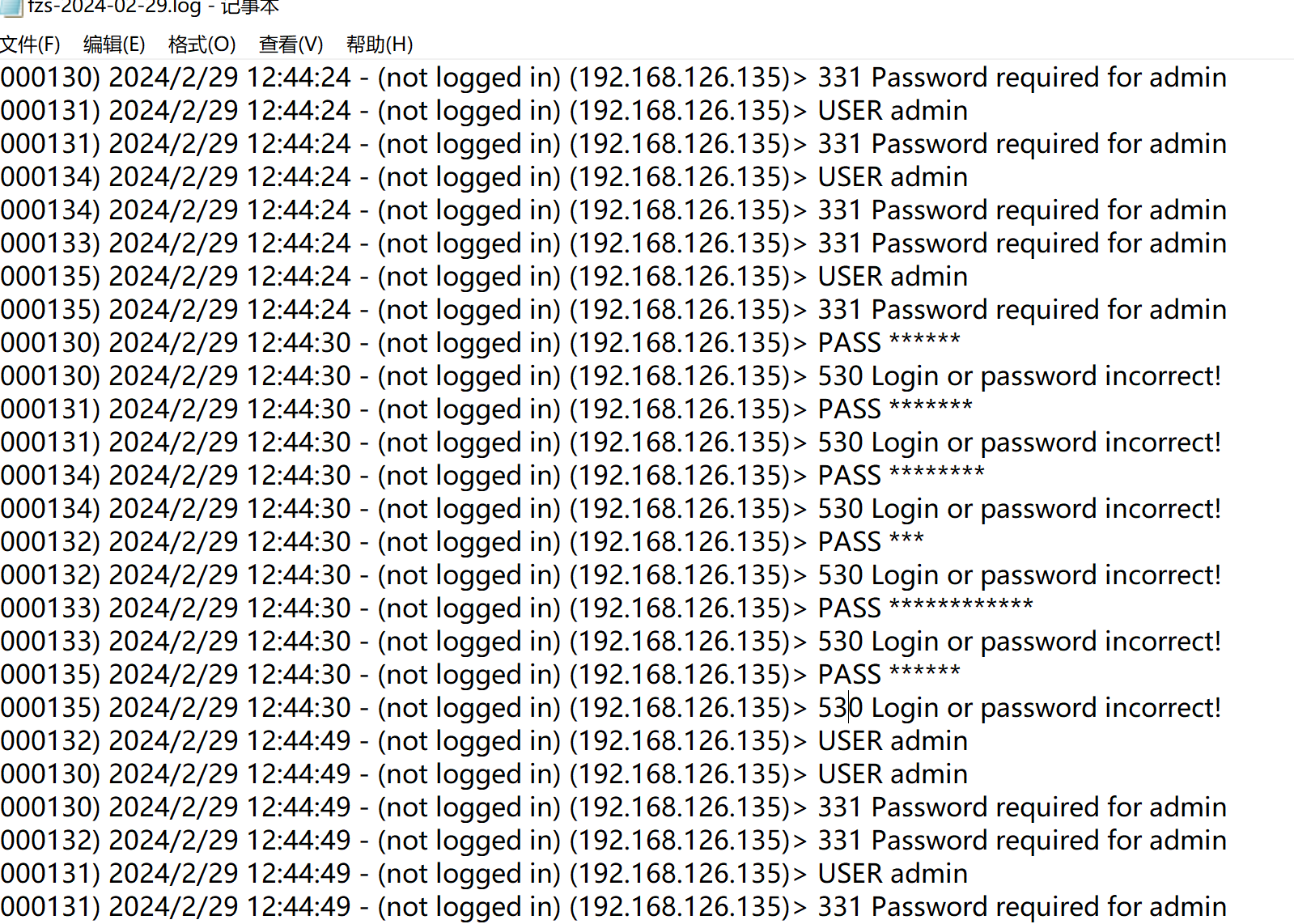Click the last line 331 Password required
The image size is (1294, 924).
[613, 907]
